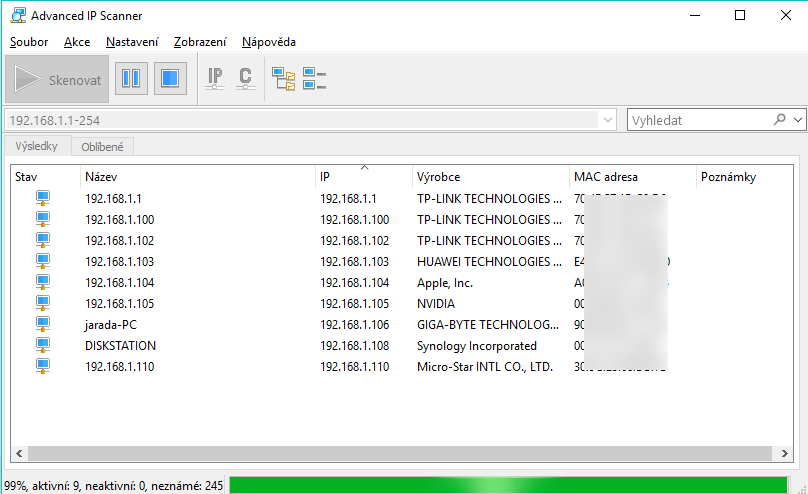Select the 192.168.1.106 IP cell
The height and width of the screenshot is (494, 808).
(355, 325)
